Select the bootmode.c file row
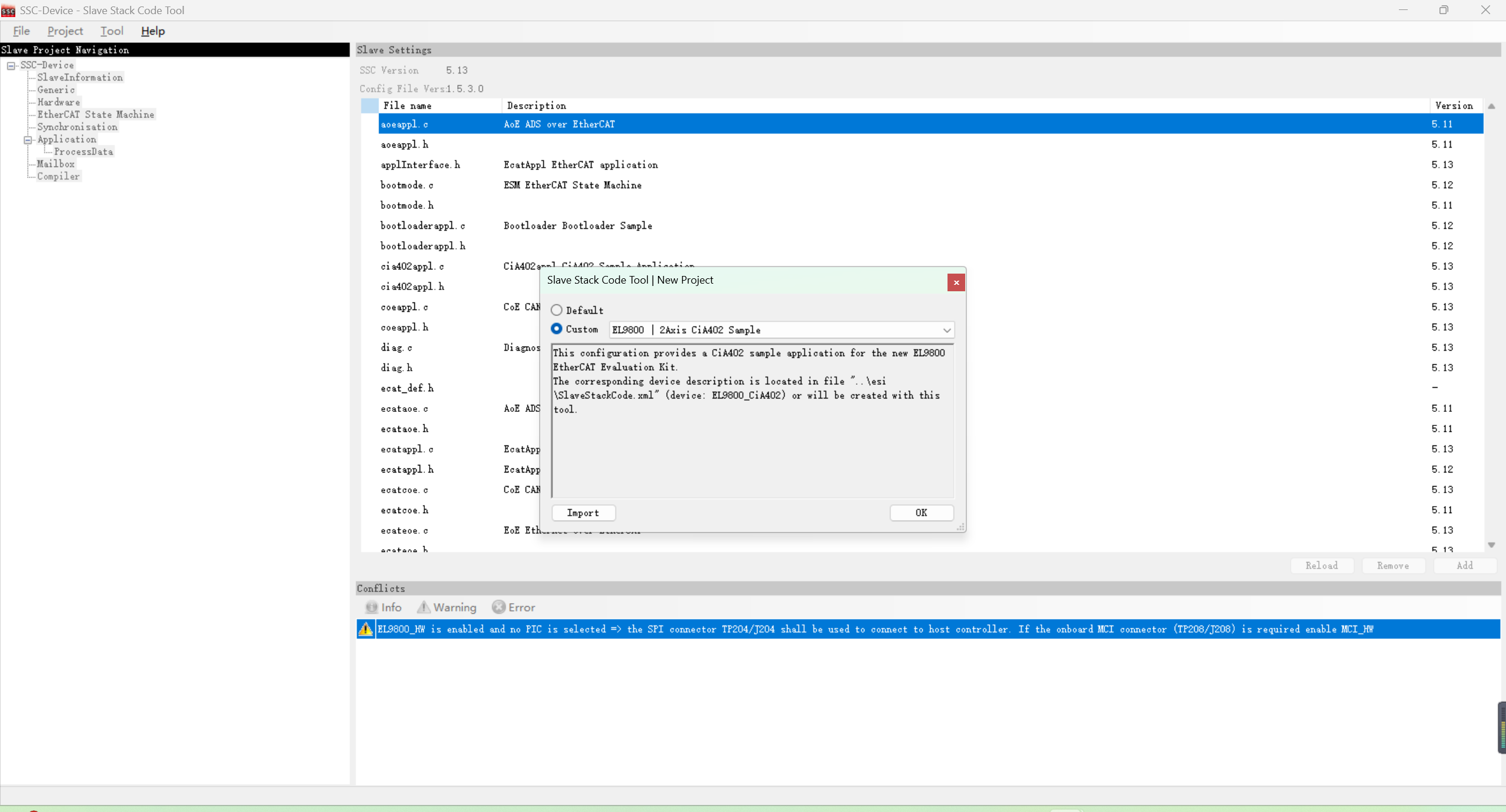 point(407,185)
